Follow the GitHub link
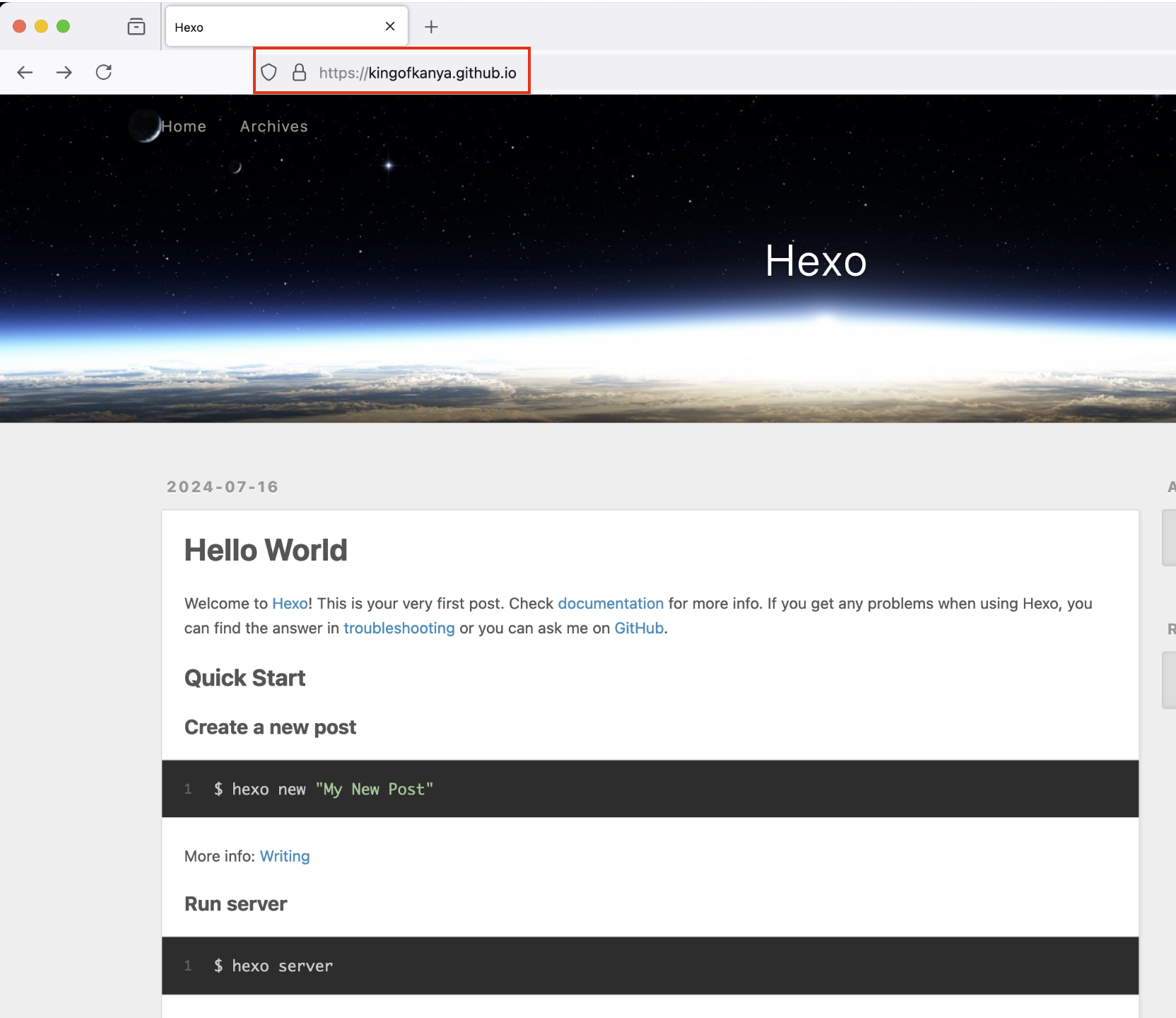The image size is (1176, 1018). pos(639,628)
